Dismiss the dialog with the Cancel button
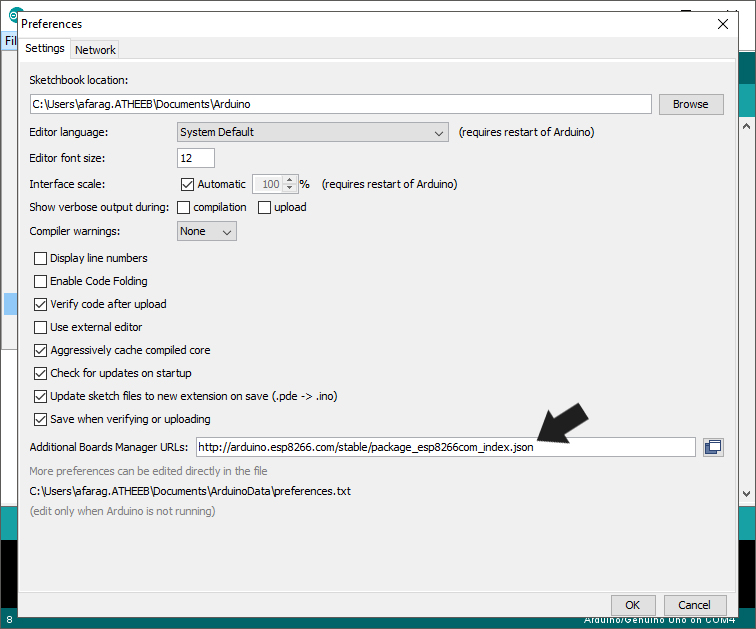 694,605
